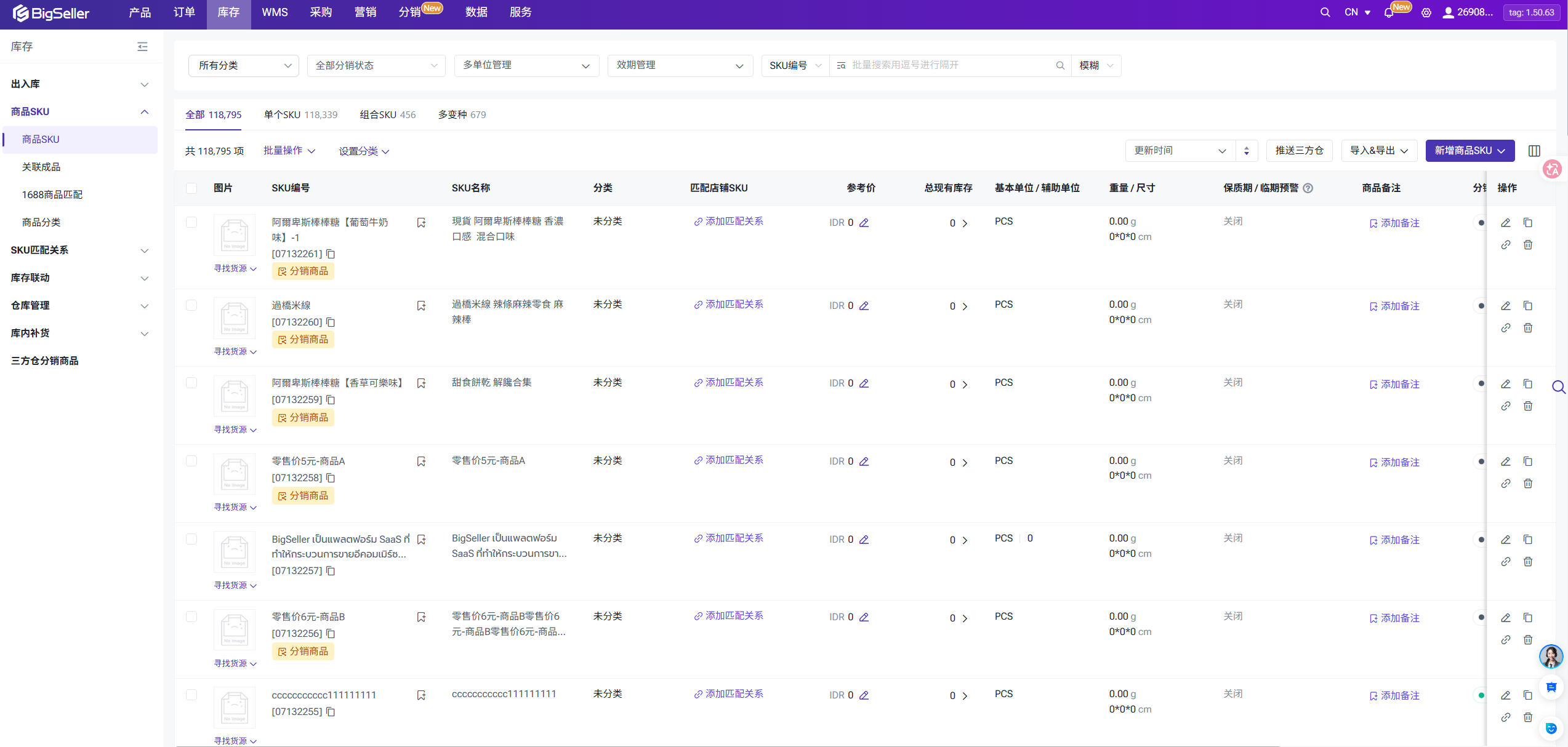Copy SKU code 07132261 icon

point(331,254)
